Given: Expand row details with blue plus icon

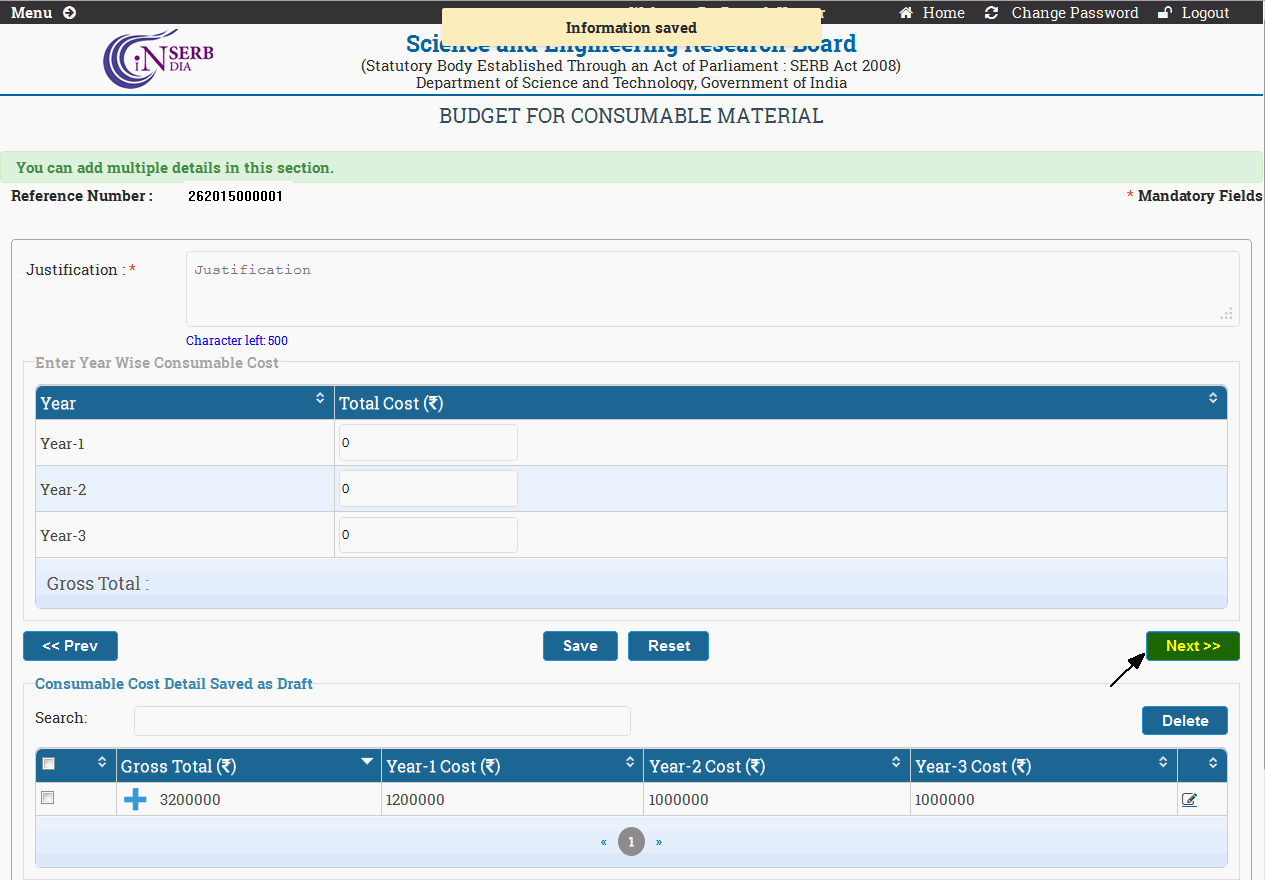Looking at the screenshot, I should pos(135,800).
